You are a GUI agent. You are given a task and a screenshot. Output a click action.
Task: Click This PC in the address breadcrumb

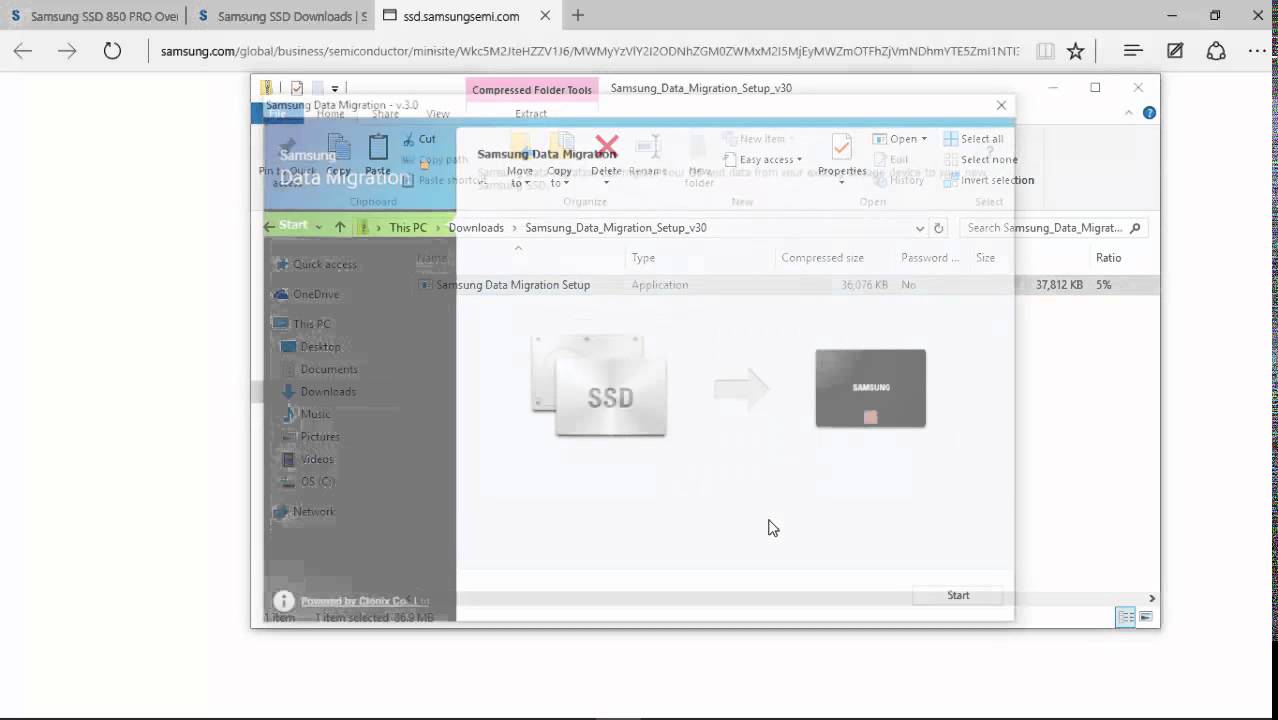click(408, 227)
